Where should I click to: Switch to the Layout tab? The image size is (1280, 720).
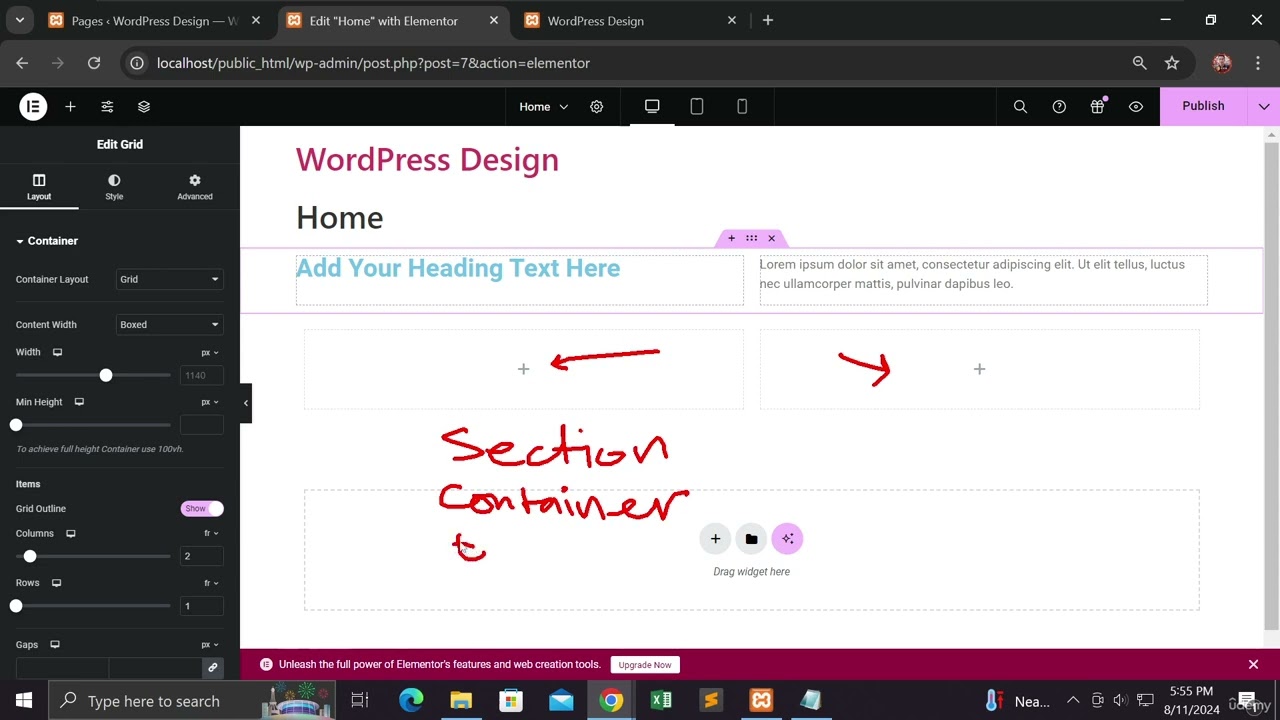pyautogui.click(x=39, y=187)
